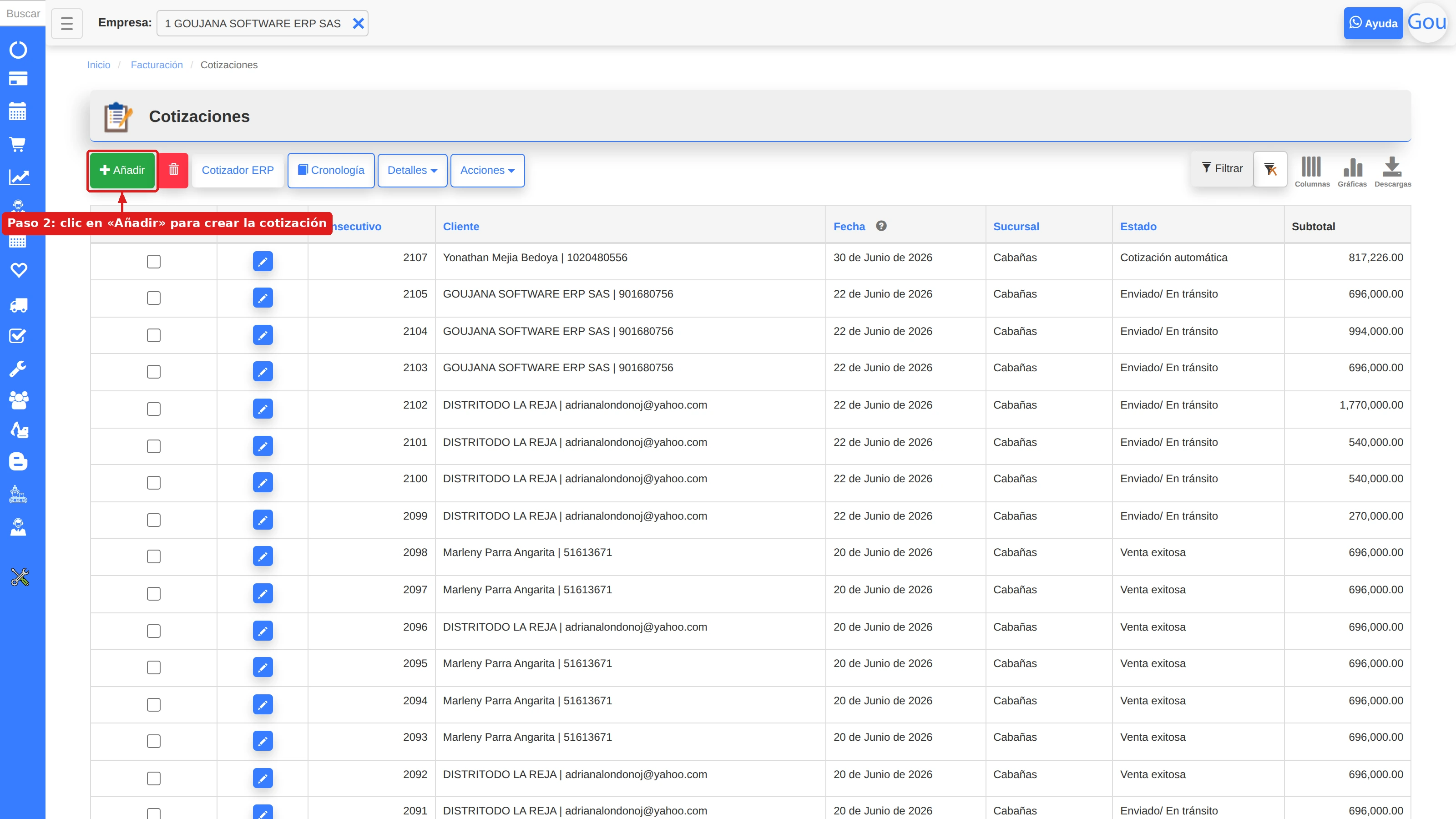Check the row for quote 2099
This screenshot has width=1456, height=819.
click(154, 520)
